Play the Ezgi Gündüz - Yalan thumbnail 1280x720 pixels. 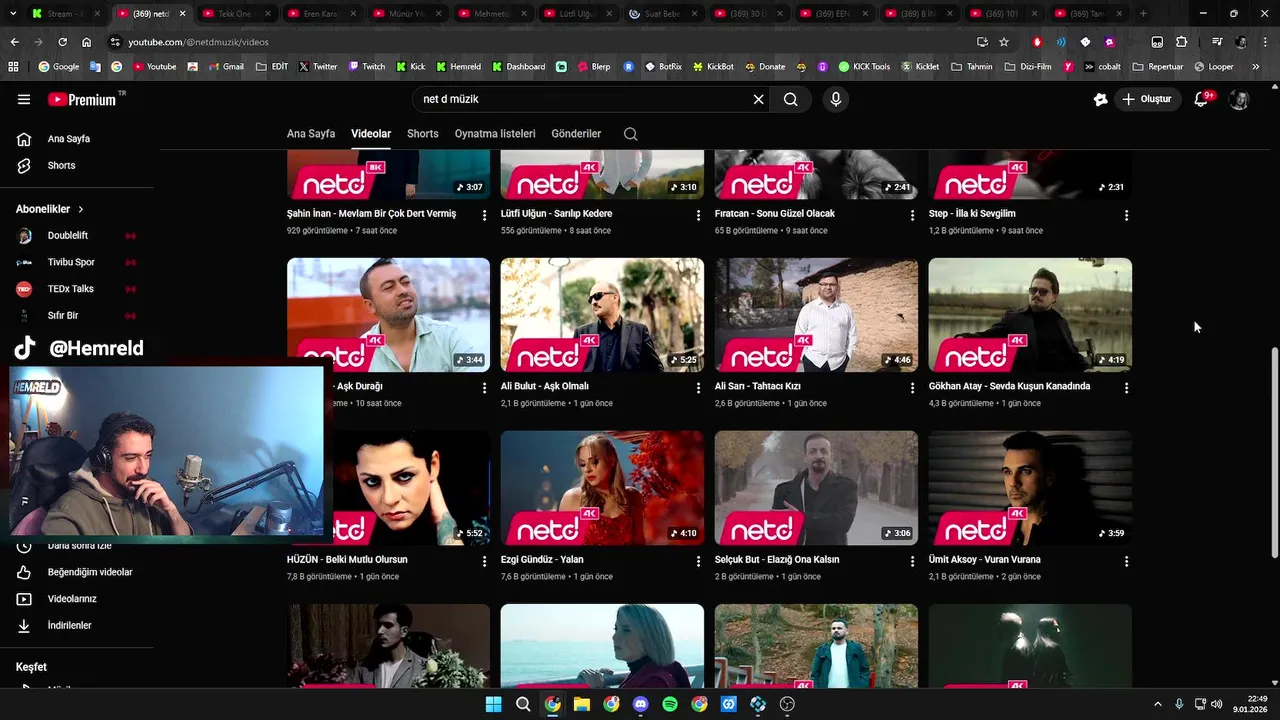pyautogui.click(x=602, y=487)
